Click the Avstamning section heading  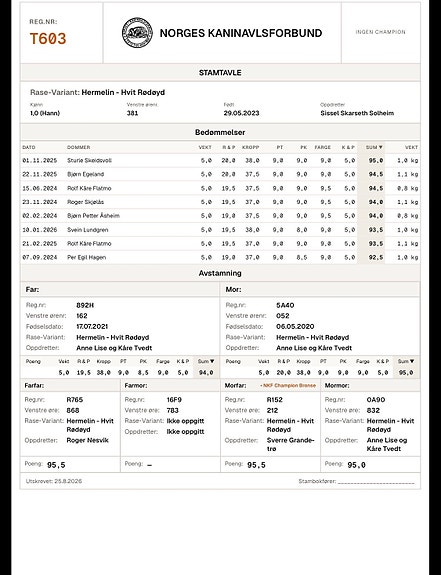coord(220,273)
